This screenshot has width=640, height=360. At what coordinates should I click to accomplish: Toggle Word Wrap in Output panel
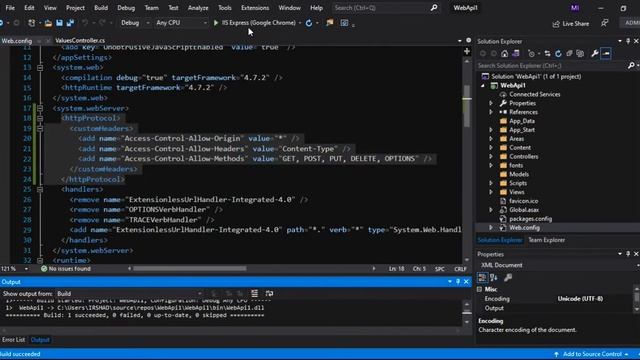[x=269, y=293]
